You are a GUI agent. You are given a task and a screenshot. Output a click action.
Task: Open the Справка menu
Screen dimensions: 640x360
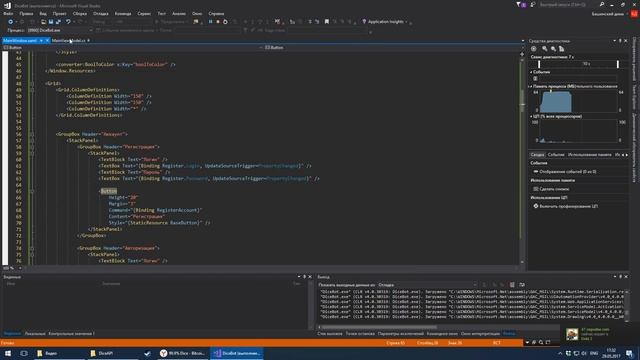pyautogui.click(x=216, y=13)
